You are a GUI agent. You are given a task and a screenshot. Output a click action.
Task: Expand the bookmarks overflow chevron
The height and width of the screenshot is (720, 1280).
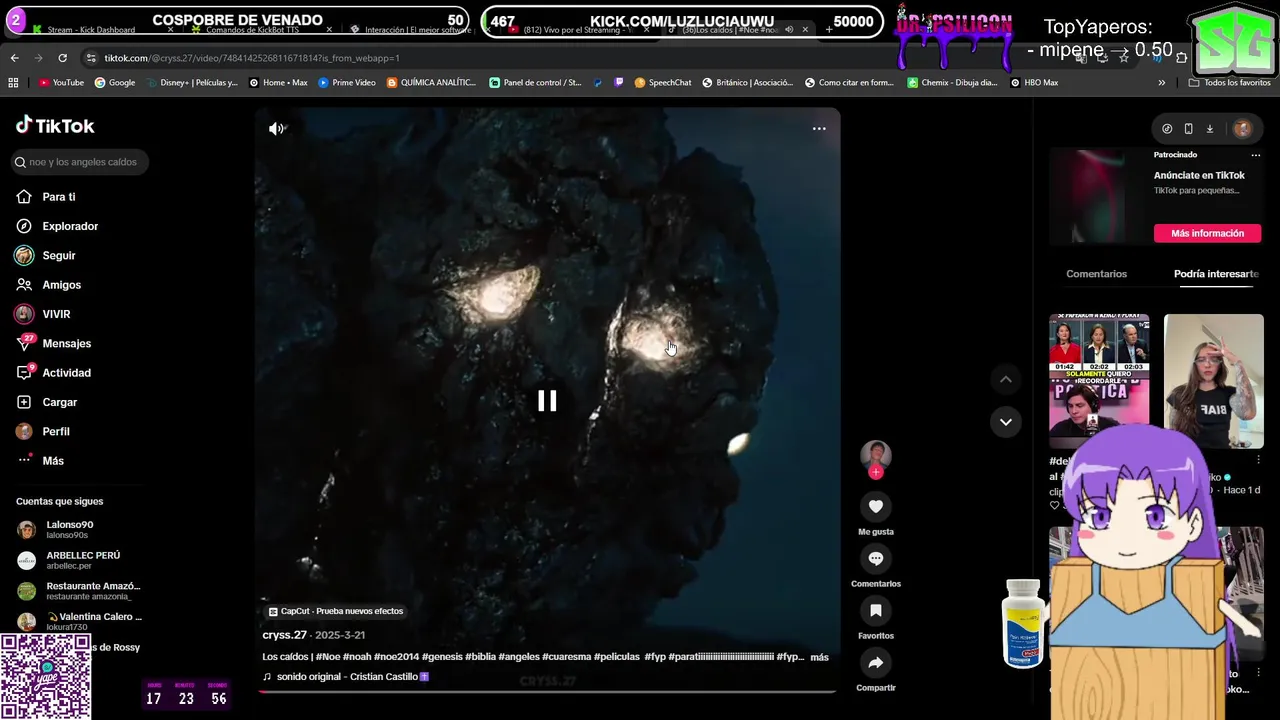click(x=1161, y=83)
